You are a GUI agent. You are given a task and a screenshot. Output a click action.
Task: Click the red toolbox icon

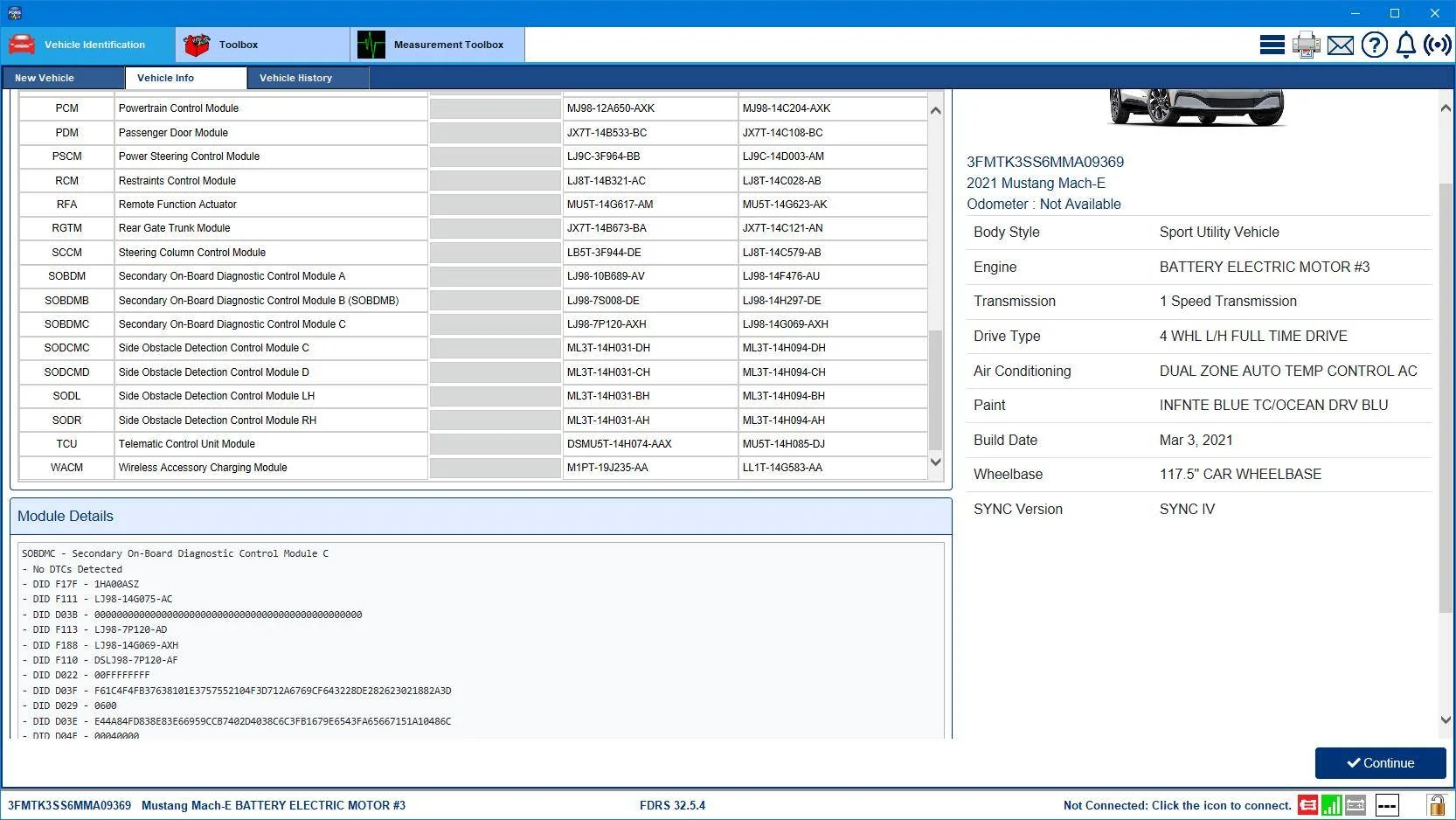tap(197, 45)
